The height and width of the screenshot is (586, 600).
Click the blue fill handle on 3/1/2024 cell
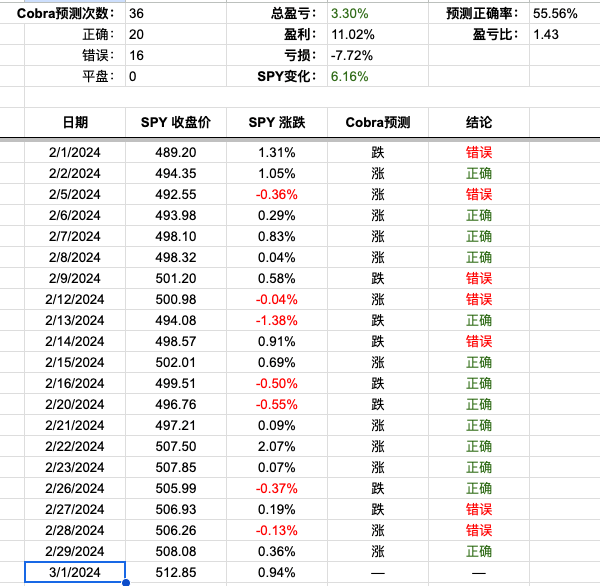click(x=126, y=583)
